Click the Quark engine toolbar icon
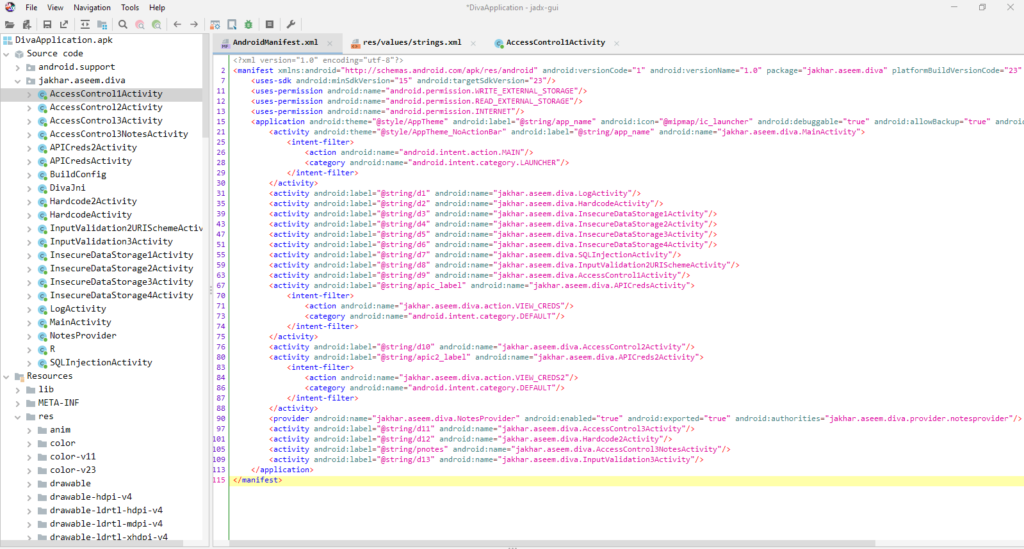 click(232, 25)
